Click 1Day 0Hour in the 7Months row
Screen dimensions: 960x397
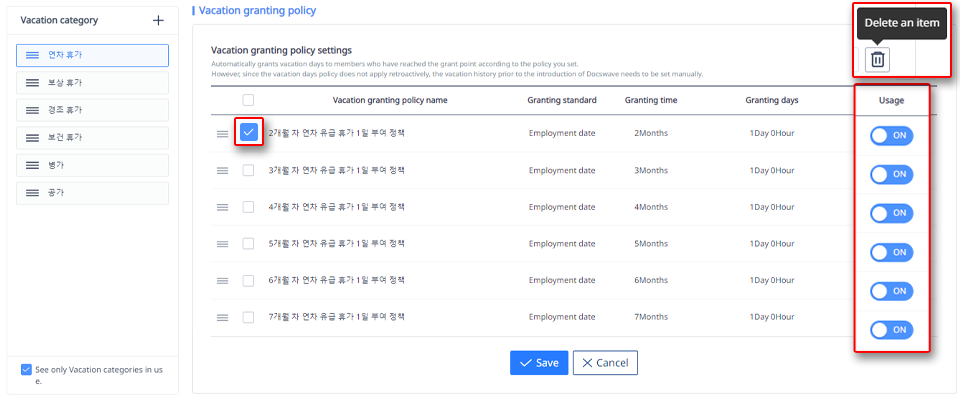[x=771, y=317]
